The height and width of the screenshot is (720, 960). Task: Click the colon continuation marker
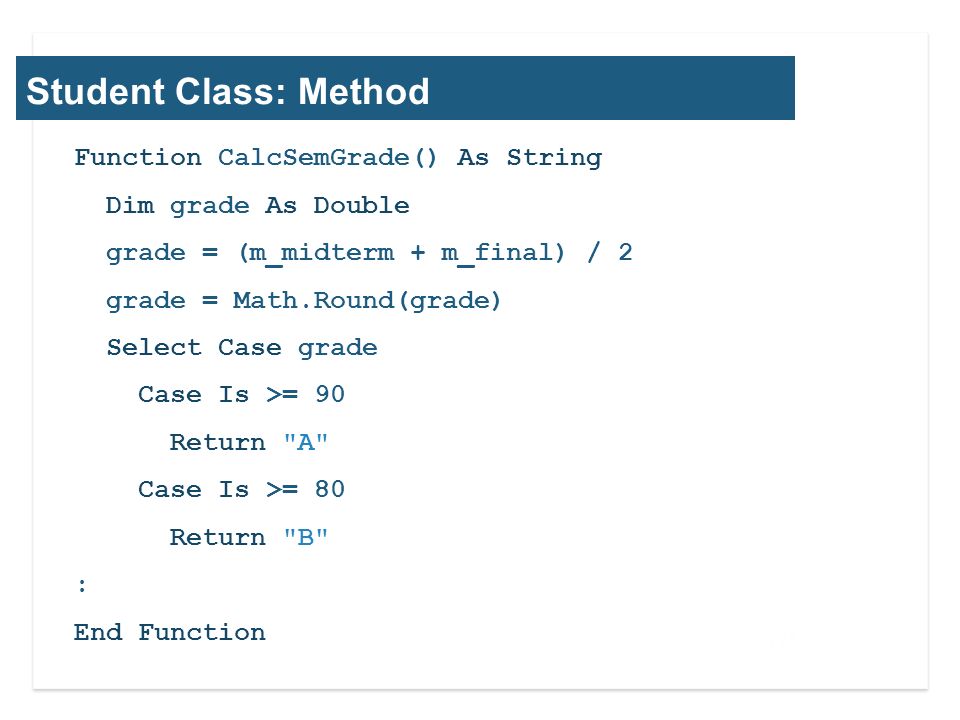(82, 586)
